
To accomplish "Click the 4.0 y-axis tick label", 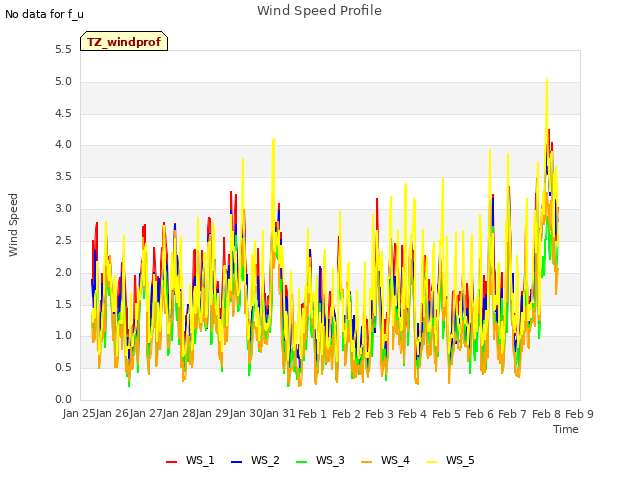I will tap(63, 145).
